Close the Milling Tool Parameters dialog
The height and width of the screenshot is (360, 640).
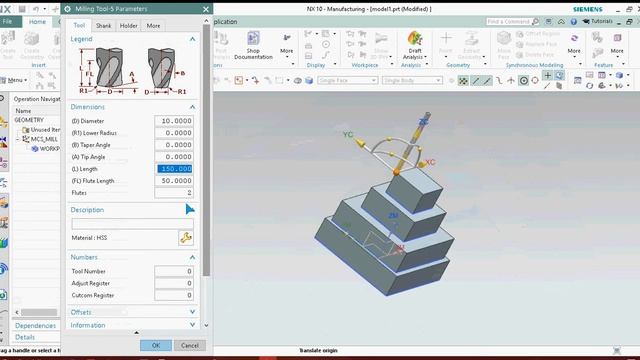(206, 9)
